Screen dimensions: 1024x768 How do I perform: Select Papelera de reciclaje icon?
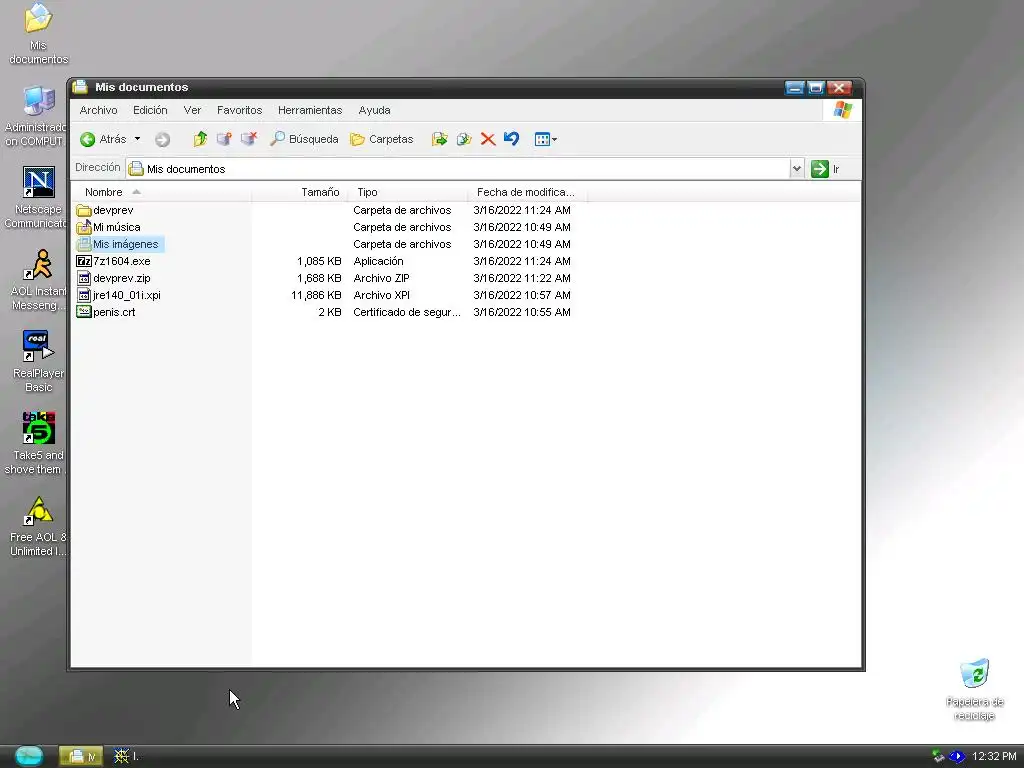coord(974,690)
